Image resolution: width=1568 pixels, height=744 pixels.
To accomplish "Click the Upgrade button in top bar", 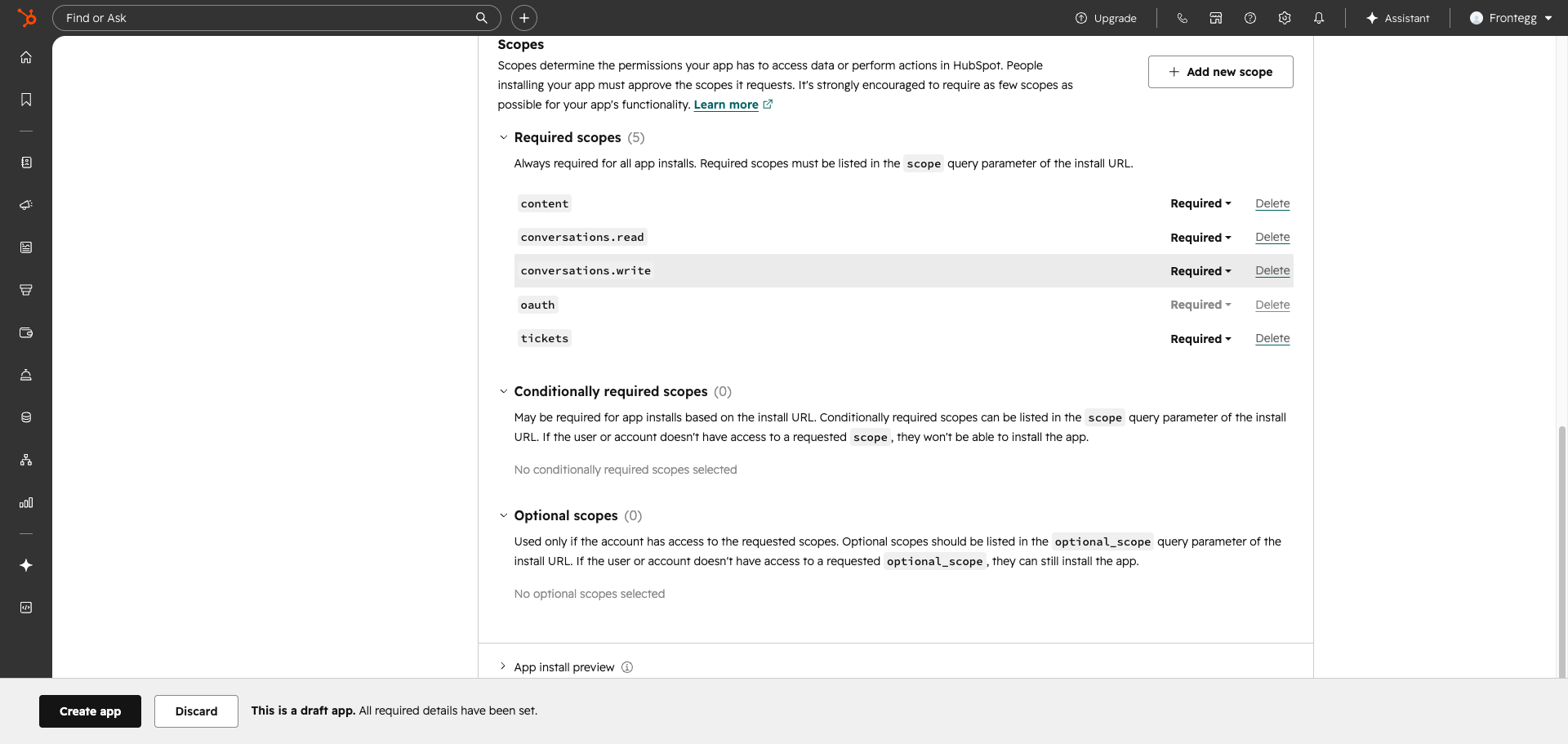I will 1106,18.
